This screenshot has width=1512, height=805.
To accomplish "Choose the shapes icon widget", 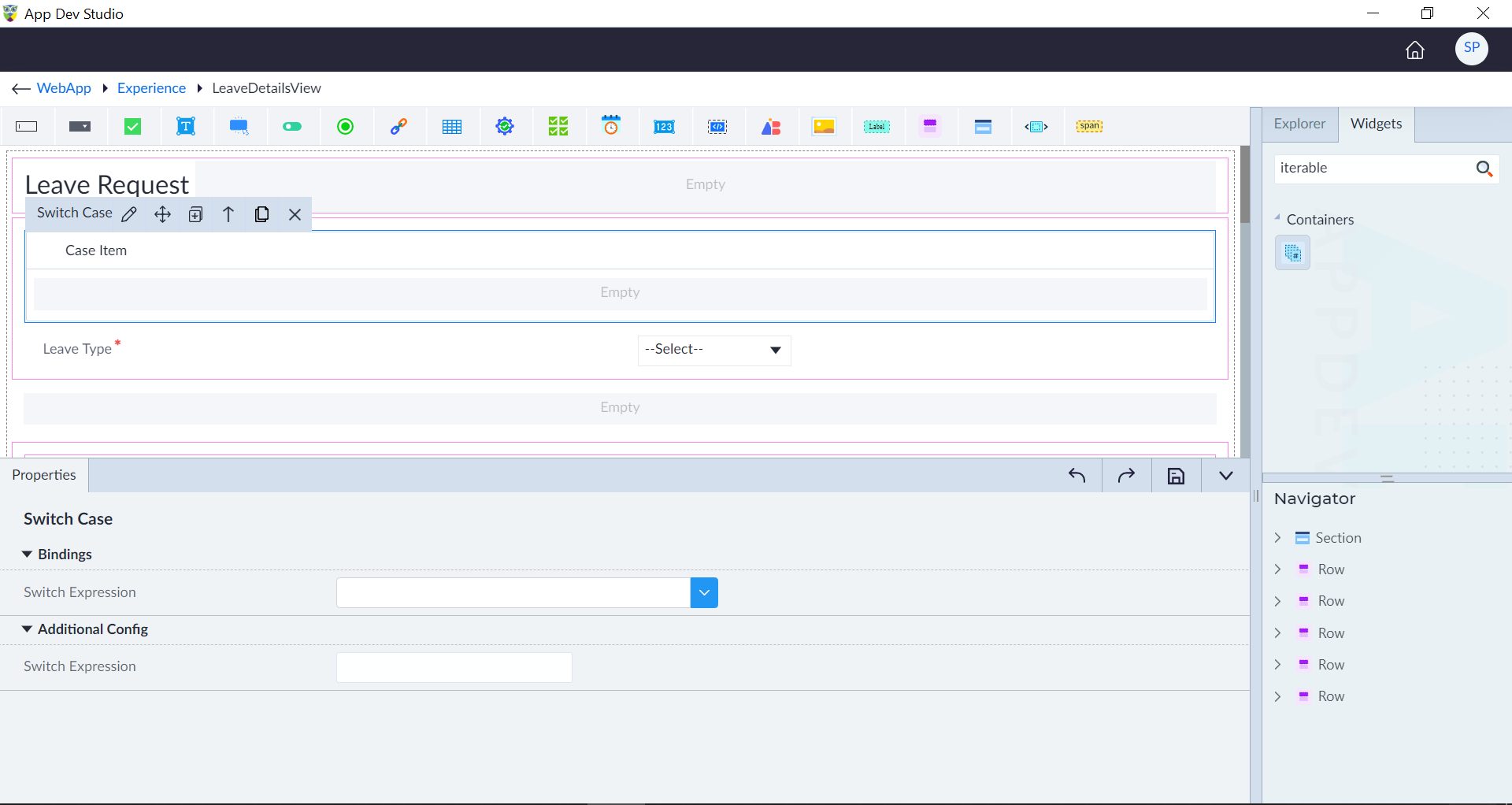I will [771, 127].
